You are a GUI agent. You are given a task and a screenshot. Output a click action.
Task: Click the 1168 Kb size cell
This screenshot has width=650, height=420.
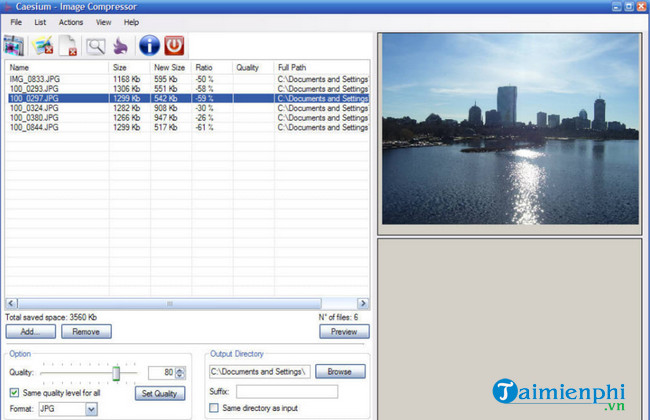pos(126,79)
